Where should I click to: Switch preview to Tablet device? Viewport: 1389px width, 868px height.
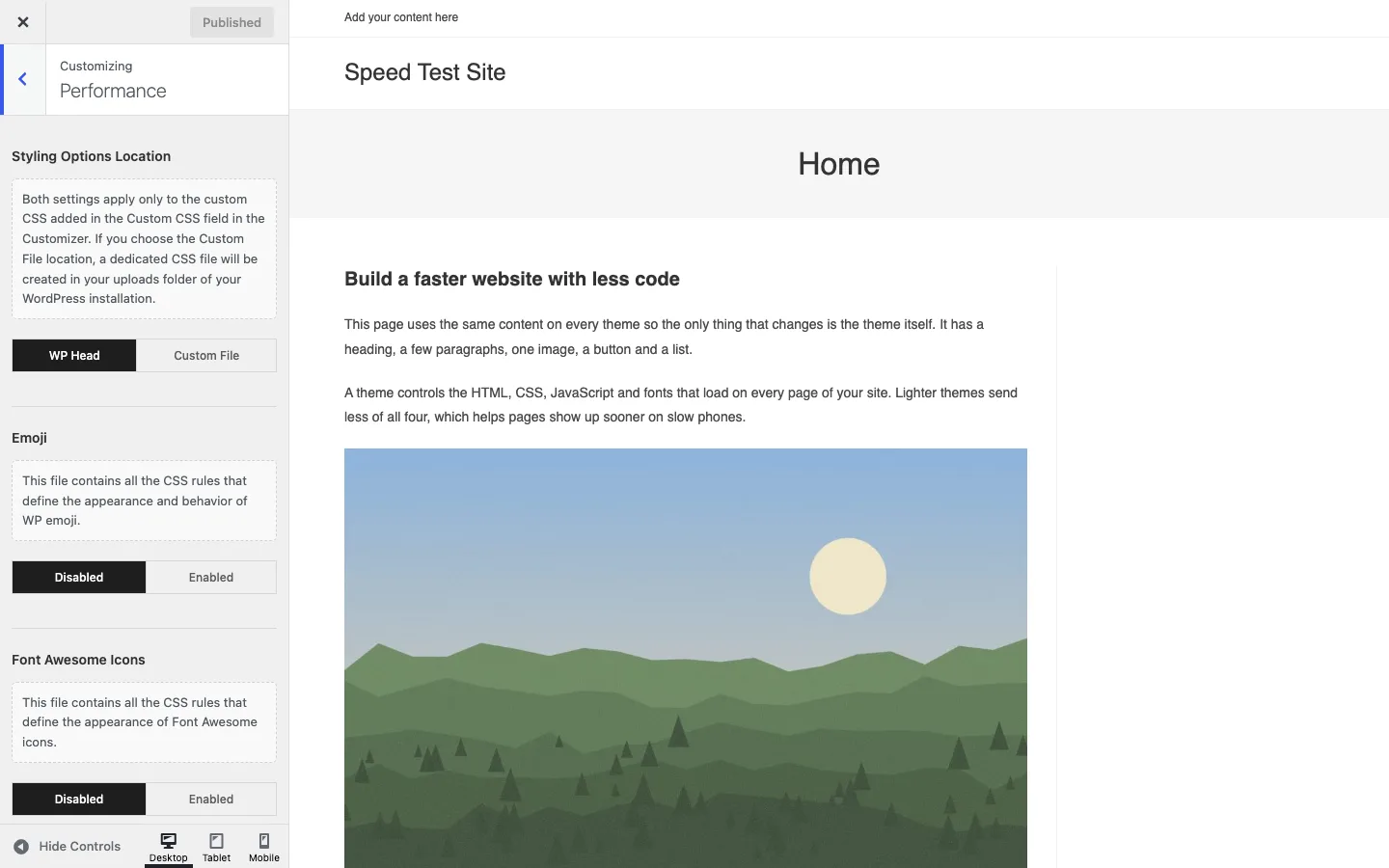tap(217, 847)
